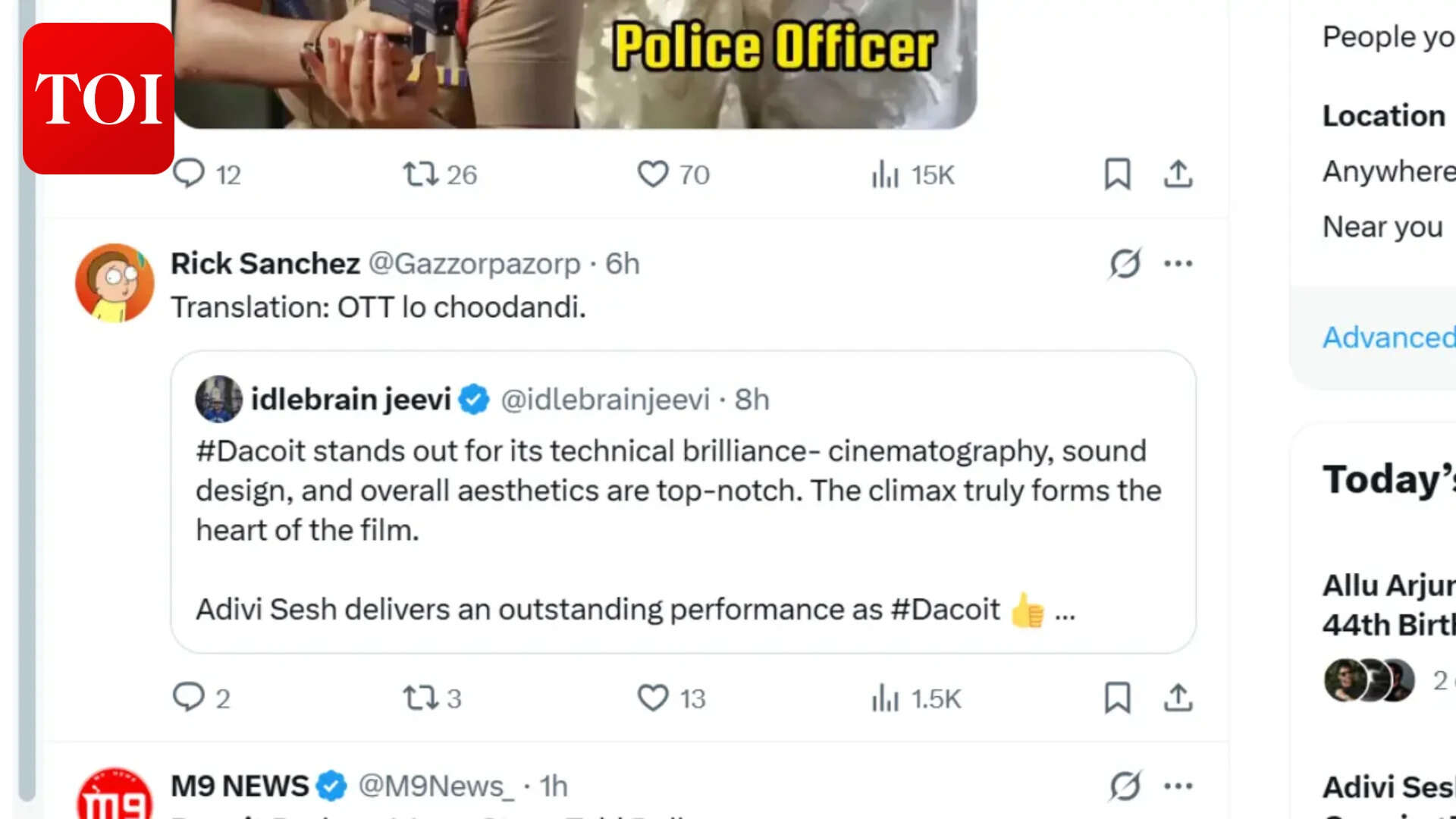Open Advanced search
The image size is (1456, 819).
1387,337
